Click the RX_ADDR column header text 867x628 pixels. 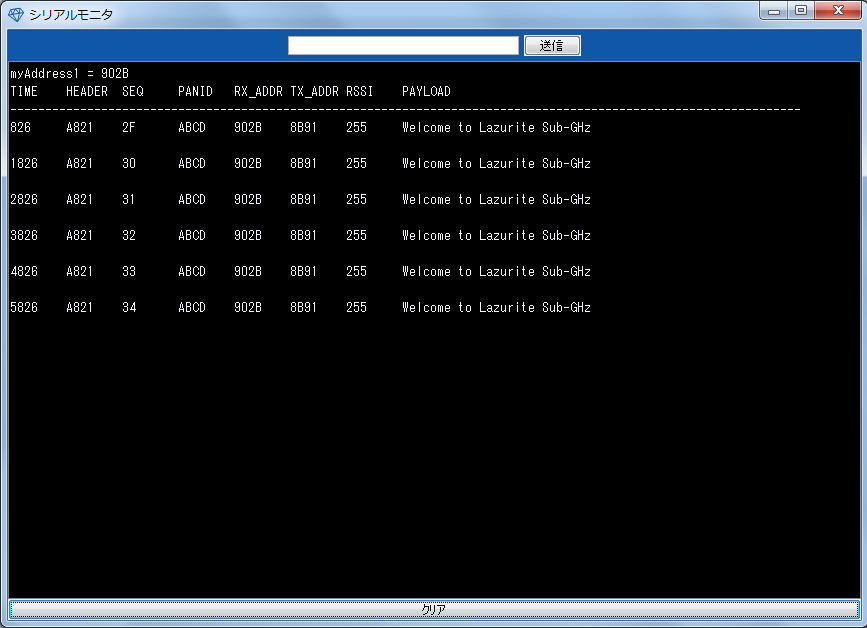click(x=258, y=91)
